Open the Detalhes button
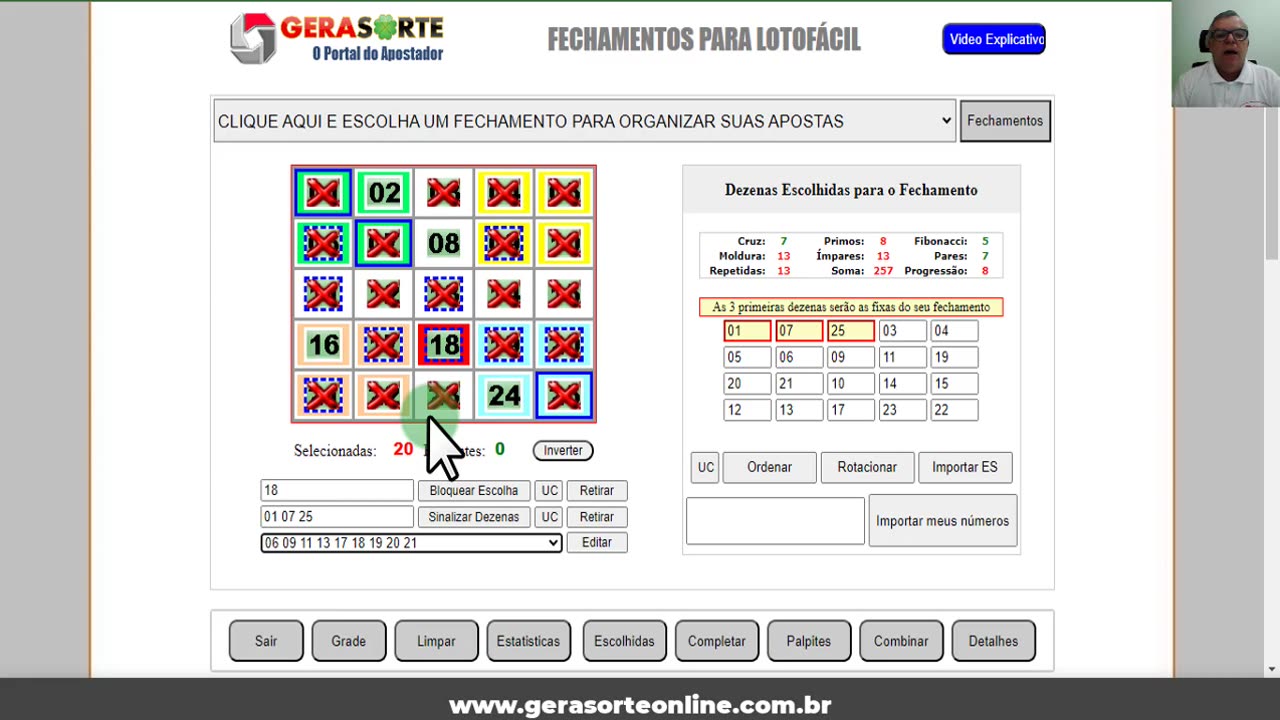 993,641
